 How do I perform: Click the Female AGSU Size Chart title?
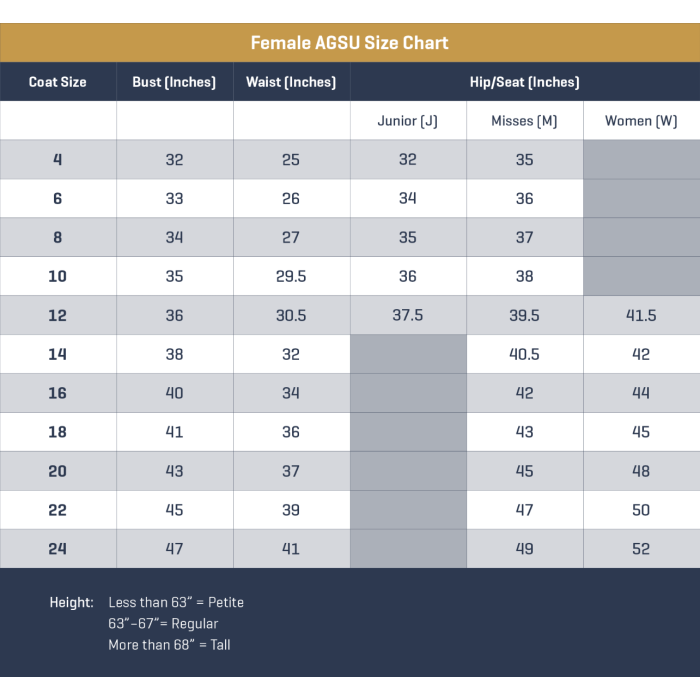349,43
